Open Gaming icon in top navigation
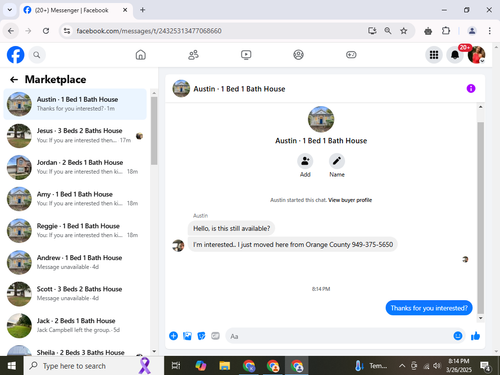The height and width of the screenshot is (375, 500). pyautogui.click(x=351, y=55)
